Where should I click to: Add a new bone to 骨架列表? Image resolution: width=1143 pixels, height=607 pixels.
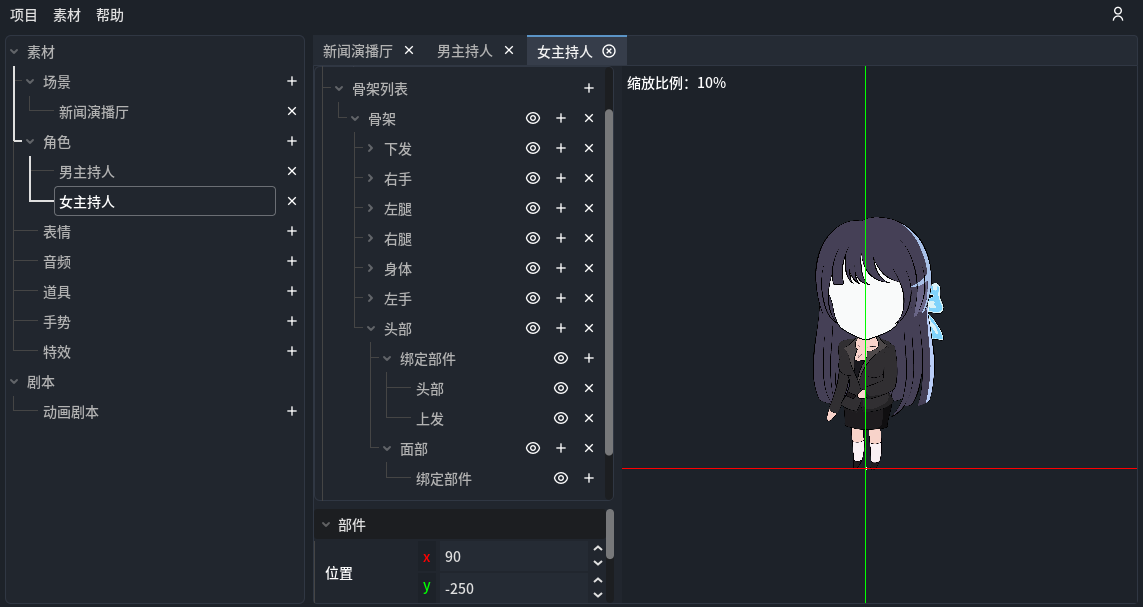589,88
